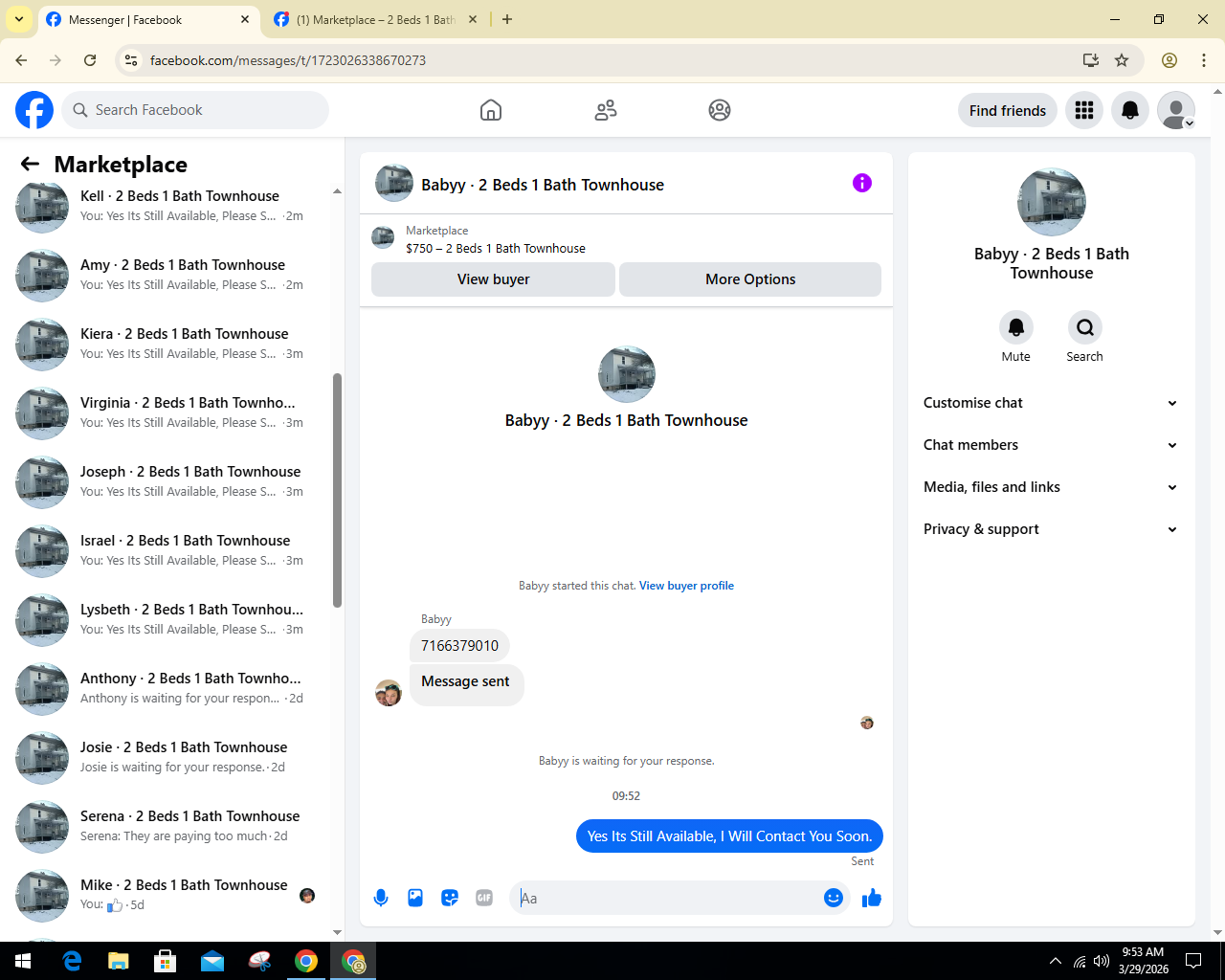View site information icon in address bar
Image resolution: width=1225 pixels, height=980 pixels.
click(x=131, y=60)
